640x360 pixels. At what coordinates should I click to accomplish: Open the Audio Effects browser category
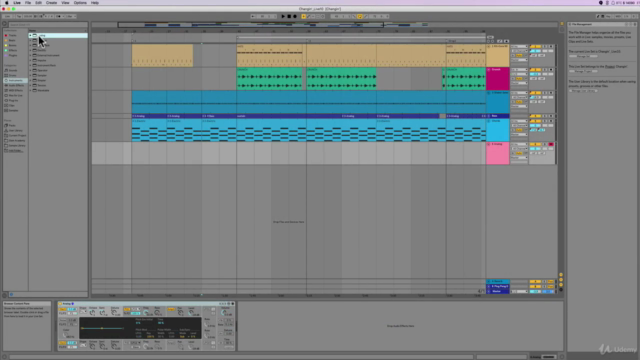[x=16, y=85]
